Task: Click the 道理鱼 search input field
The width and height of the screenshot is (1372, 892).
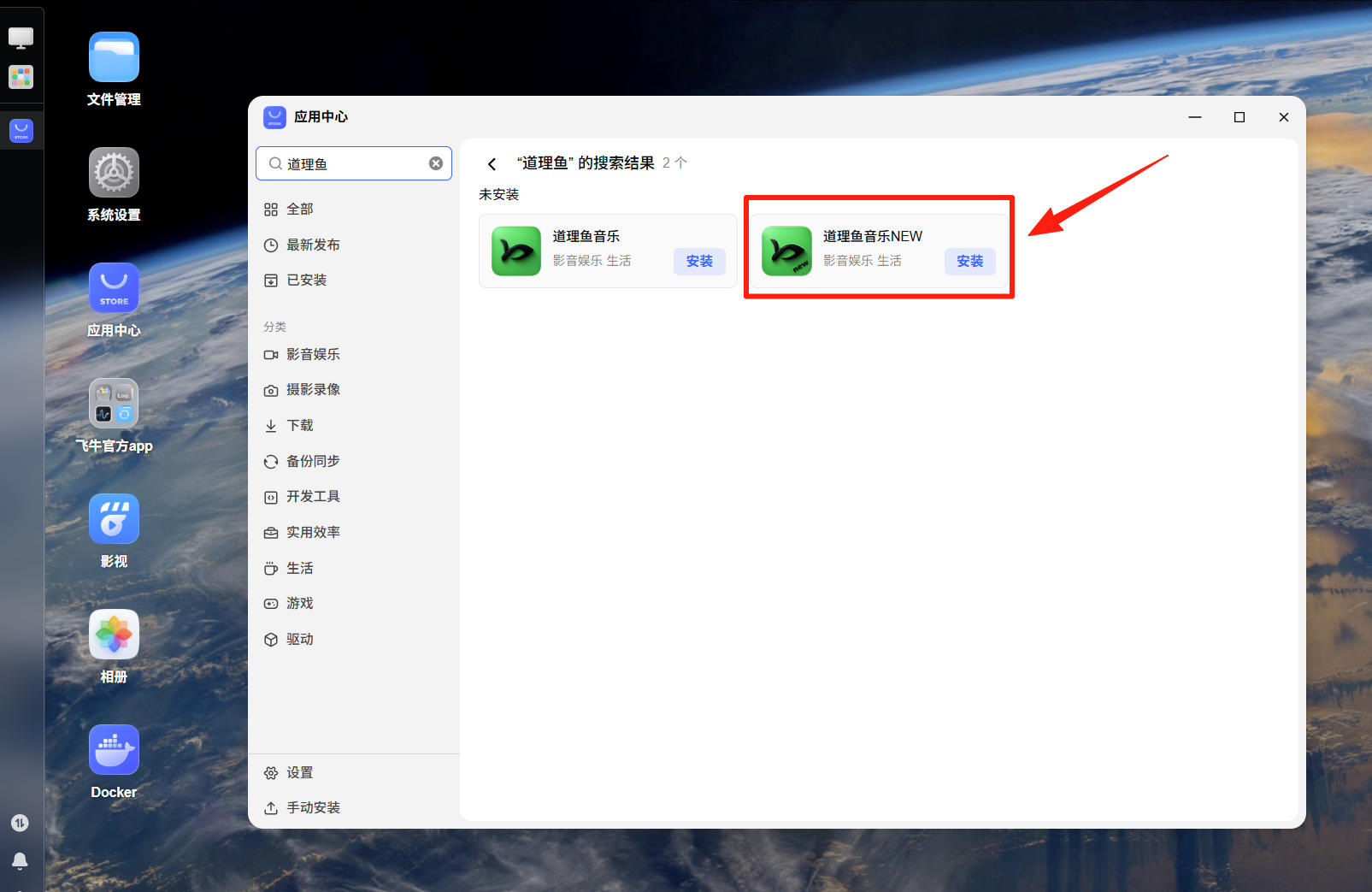Action: 354,163
